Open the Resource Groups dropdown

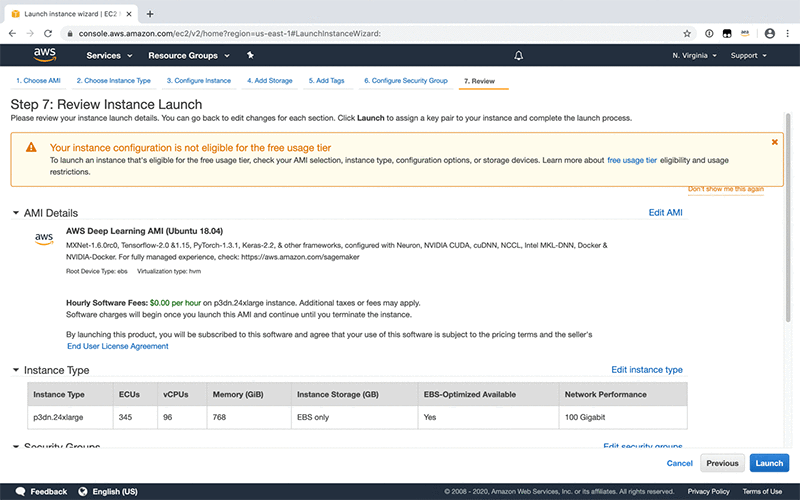[x=189, y=55]
